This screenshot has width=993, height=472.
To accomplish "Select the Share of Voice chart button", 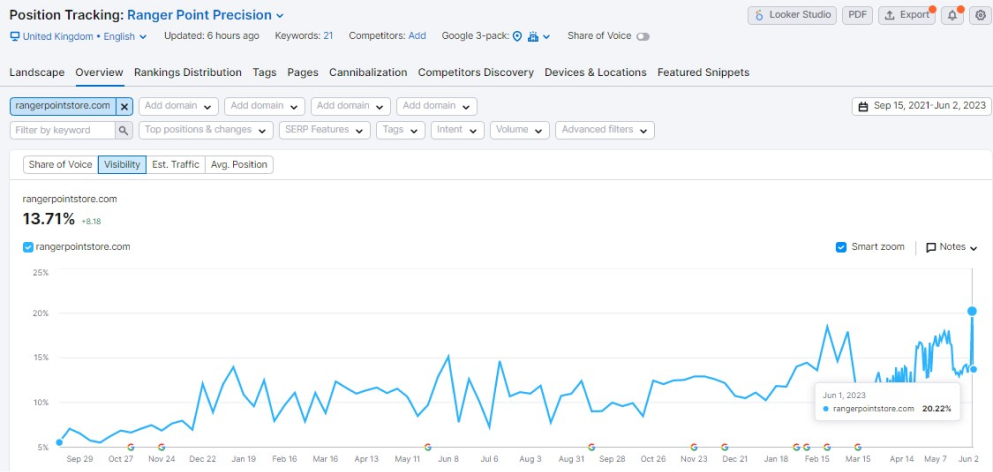I will click(61, 165).
